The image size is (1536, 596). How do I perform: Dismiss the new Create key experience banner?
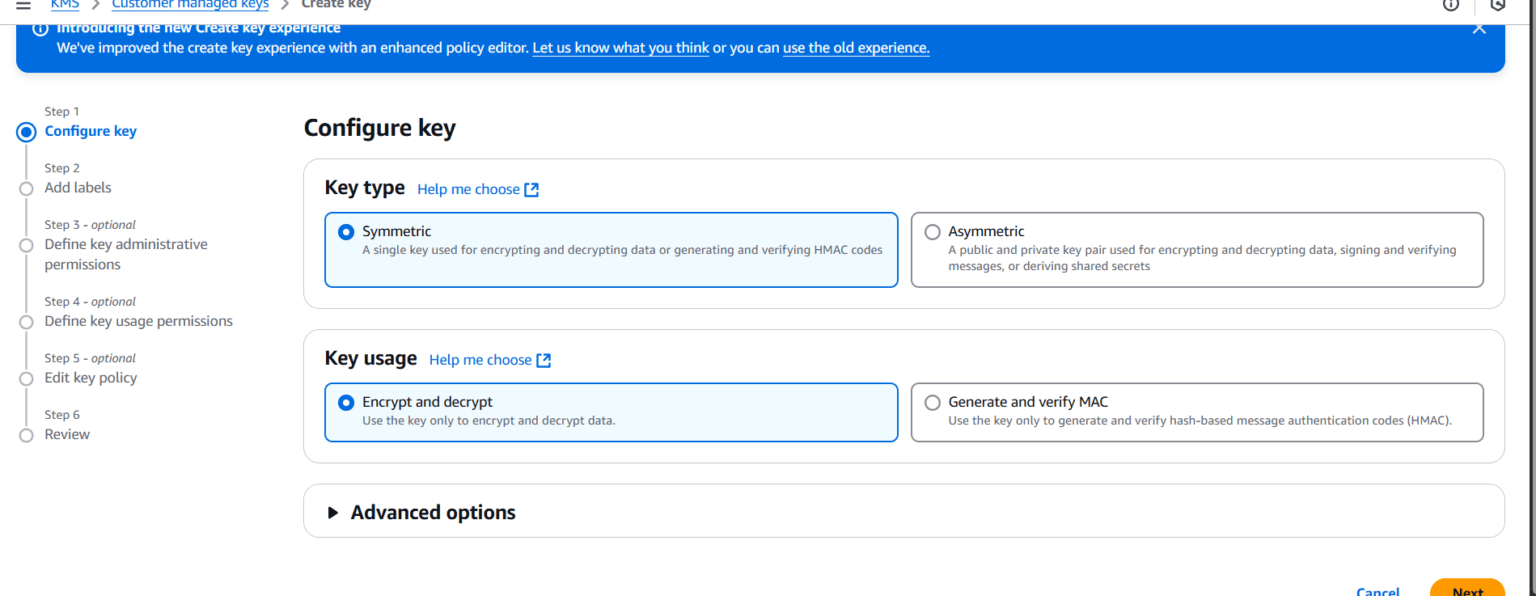point(1479,29)
